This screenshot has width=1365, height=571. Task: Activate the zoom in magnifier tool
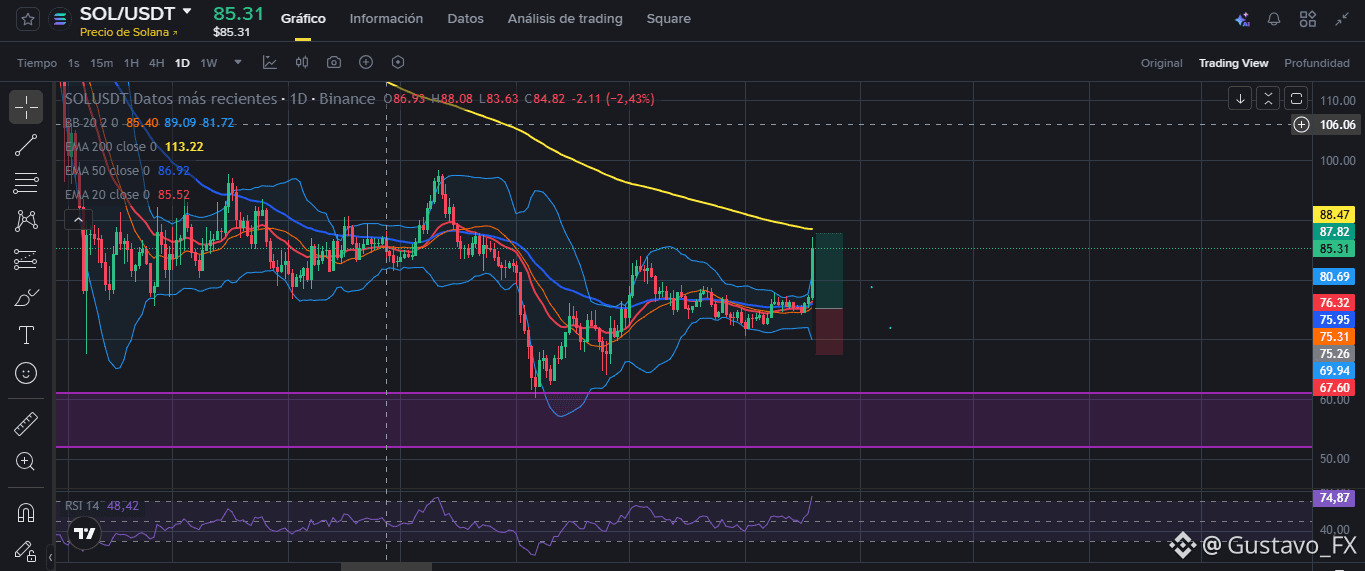(x=26, y=462)
